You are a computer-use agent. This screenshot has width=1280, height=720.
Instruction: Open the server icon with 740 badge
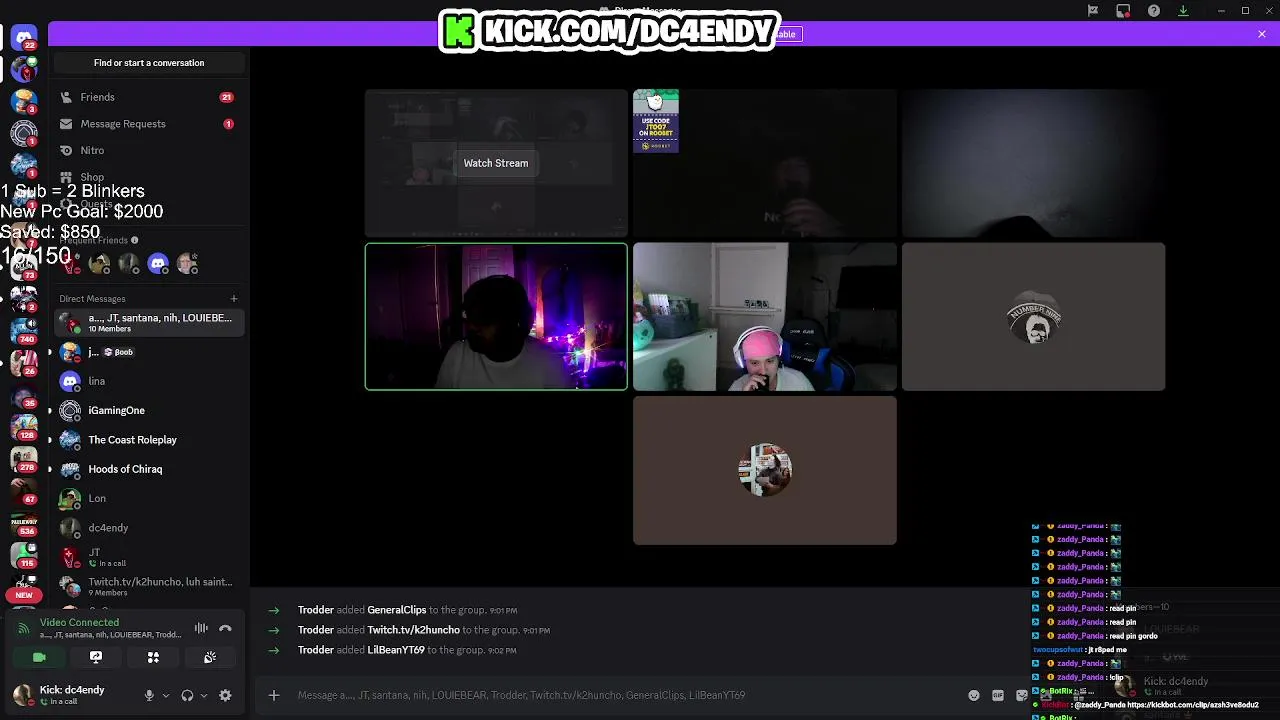coord(24,329)
